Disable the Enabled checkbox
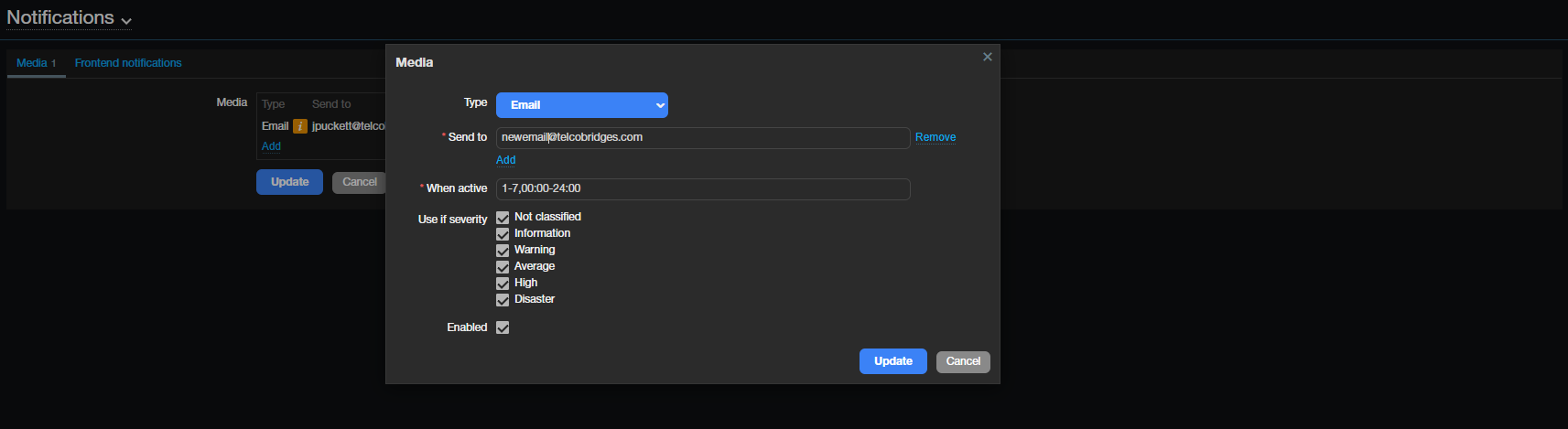 pyautogui.click(x=503, y=327)
